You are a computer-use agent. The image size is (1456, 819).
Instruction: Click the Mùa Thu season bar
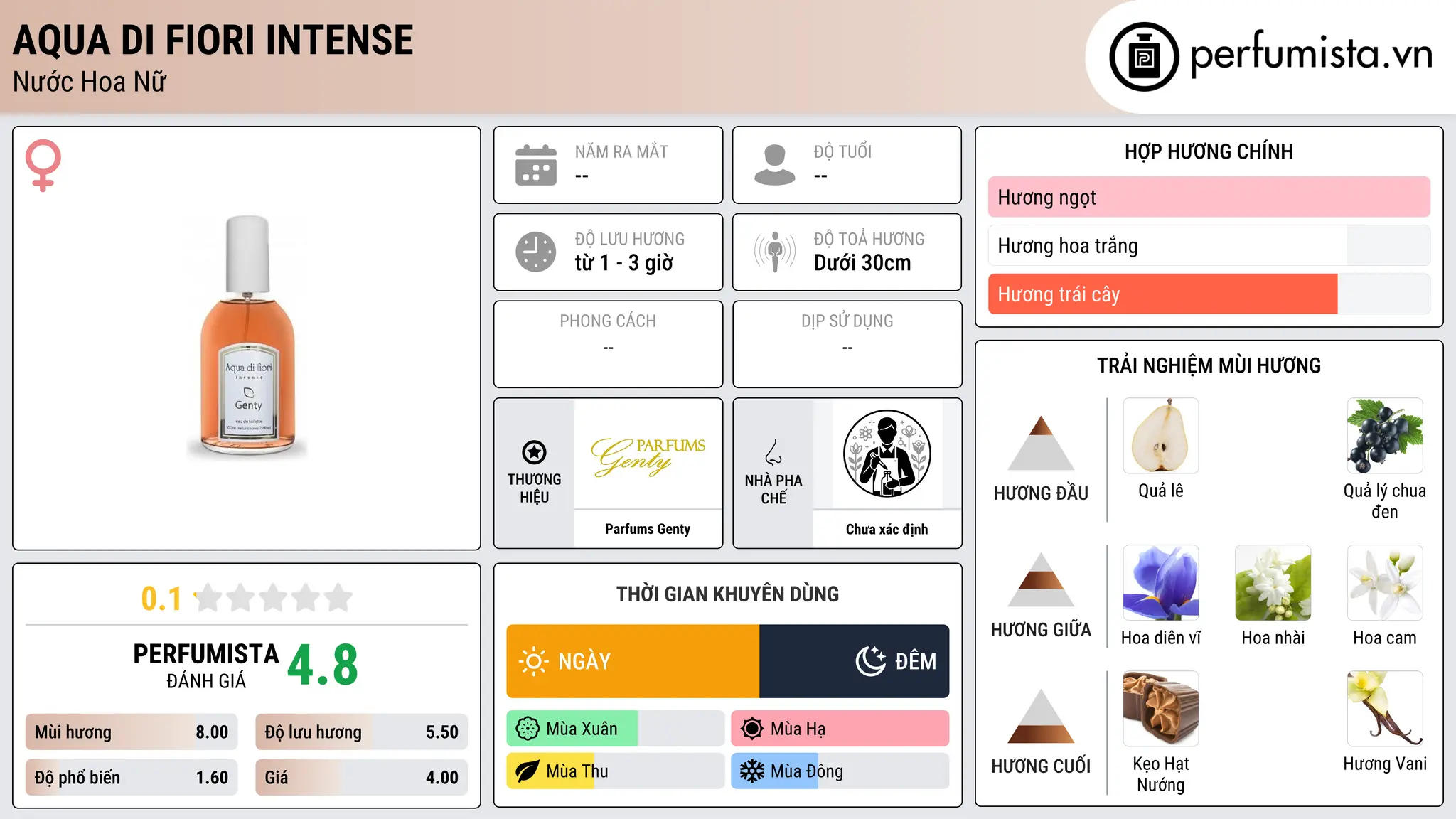click(x=616, y=771)
